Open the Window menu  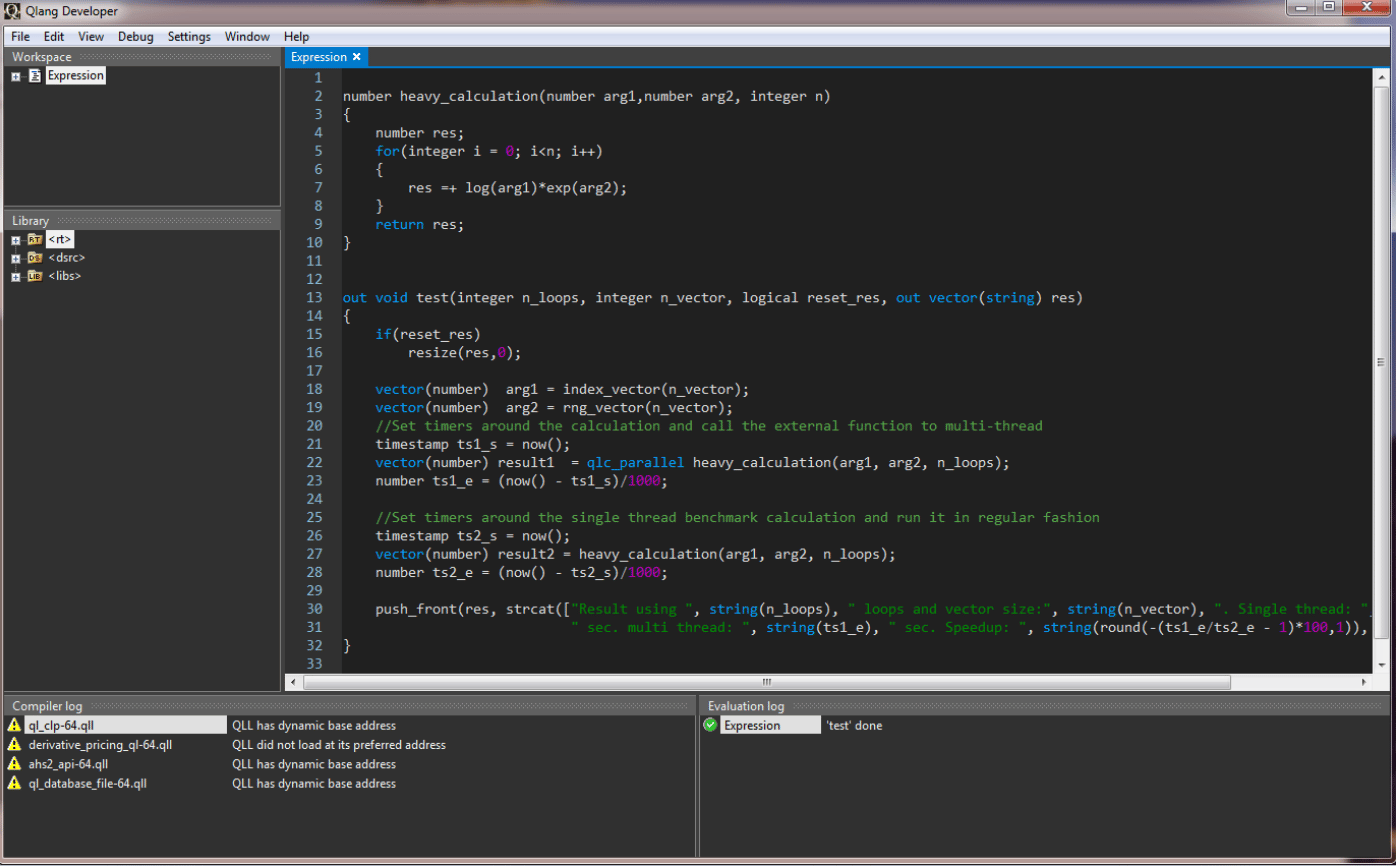(x=247, y=37)
